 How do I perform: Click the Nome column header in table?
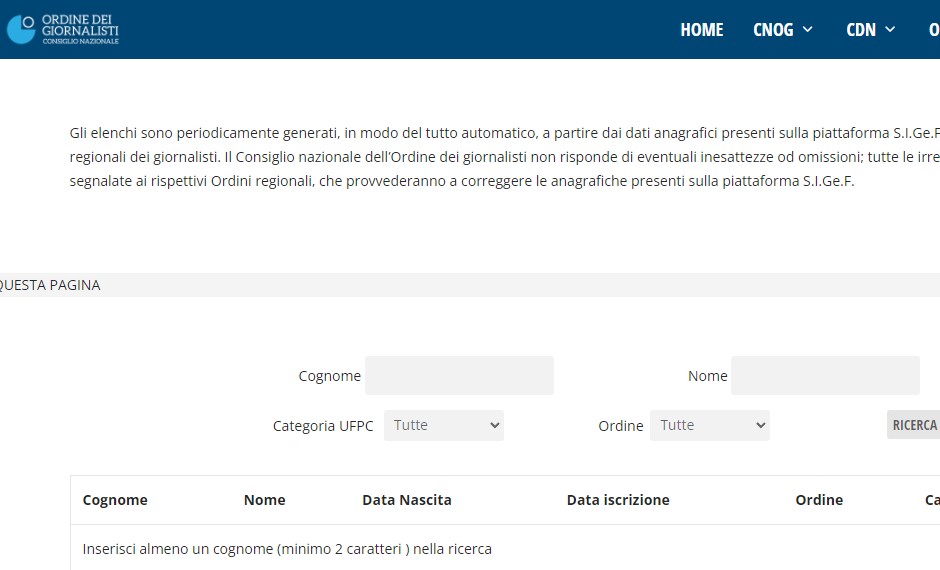pos(264,500)
